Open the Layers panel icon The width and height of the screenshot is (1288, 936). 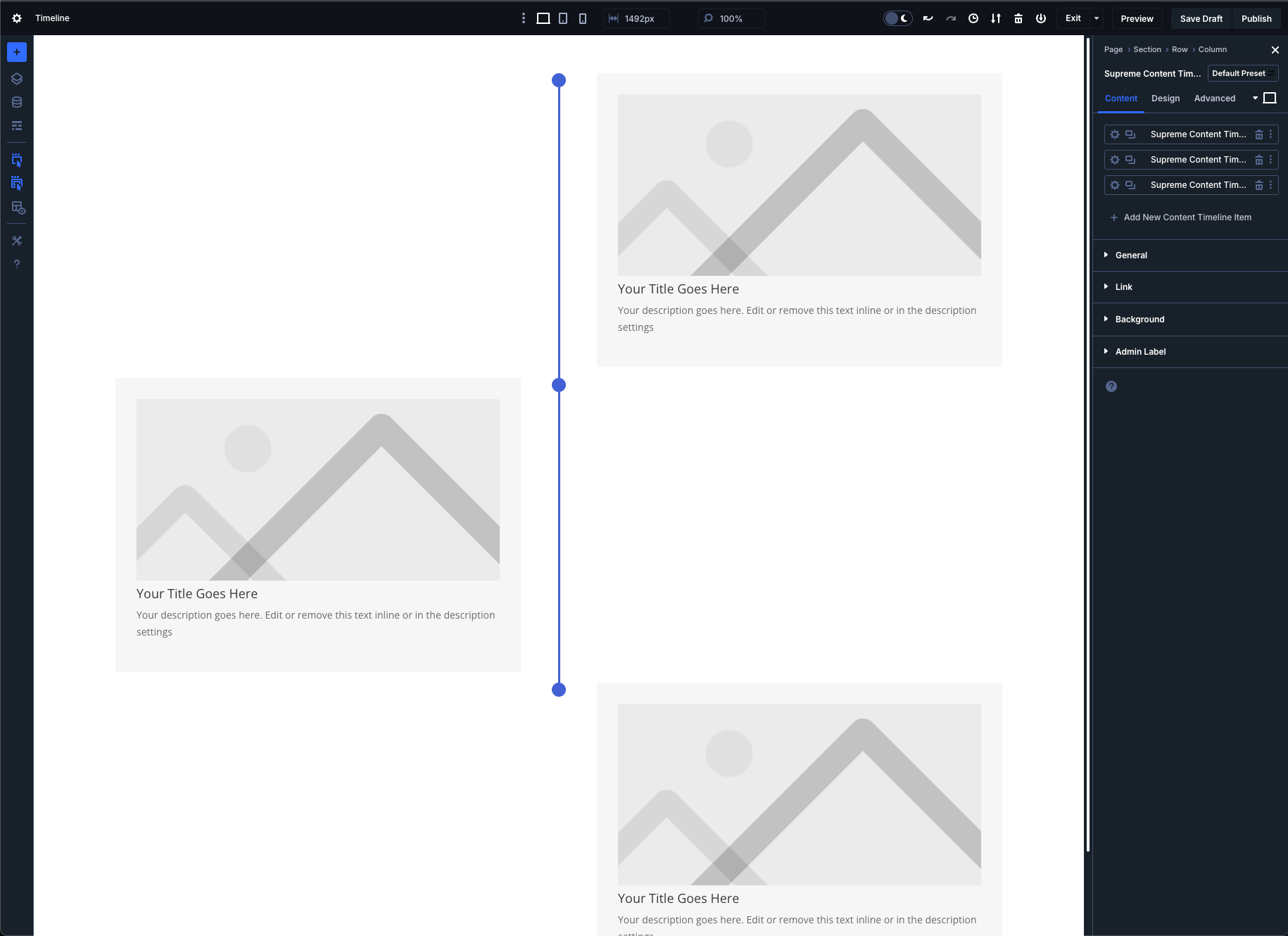tap(17, 79)
